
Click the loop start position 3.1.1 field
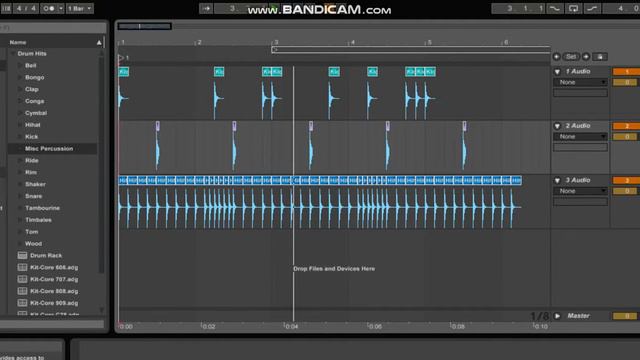pyautogui.click(x=518, y=8)
